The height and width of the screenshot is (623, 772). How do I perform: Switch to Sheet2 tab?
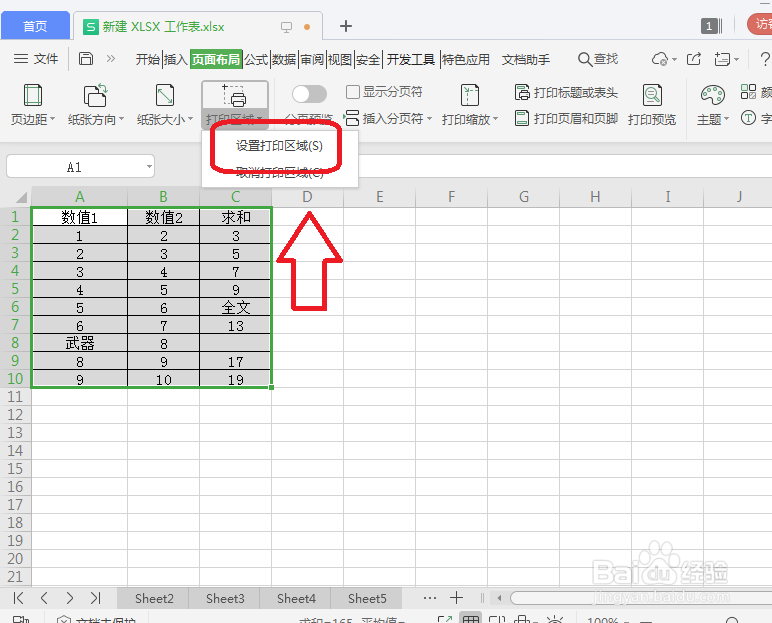pos(154,598)
